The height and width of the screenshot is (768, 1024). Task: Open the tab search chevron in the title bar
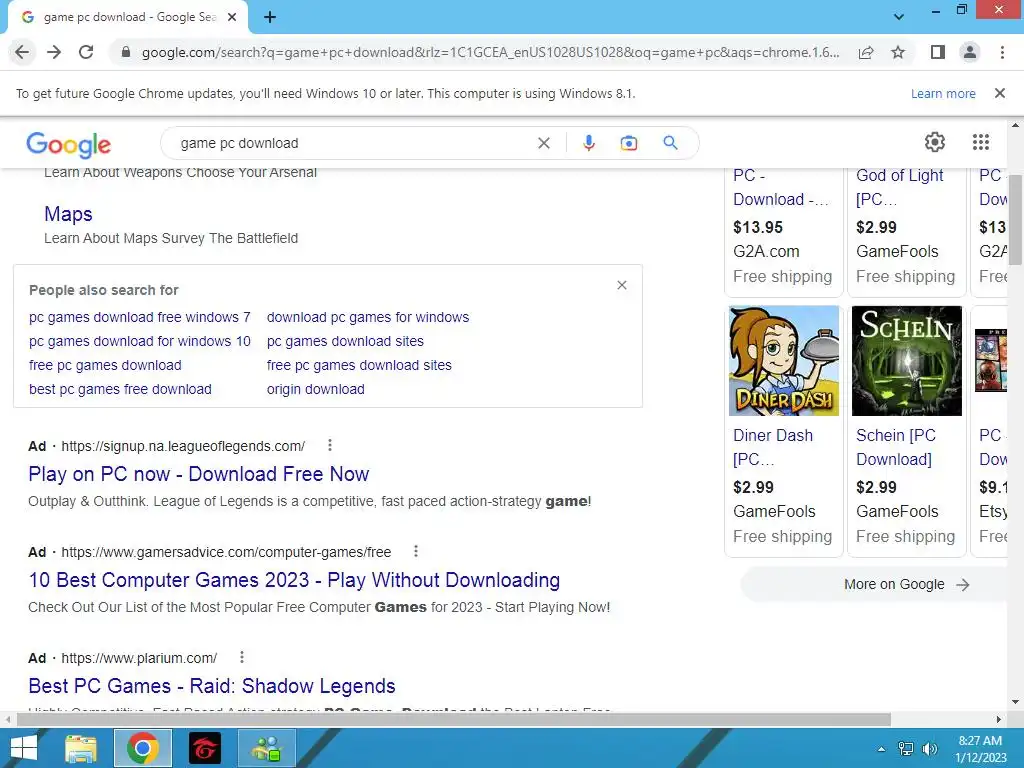(899, 17)
